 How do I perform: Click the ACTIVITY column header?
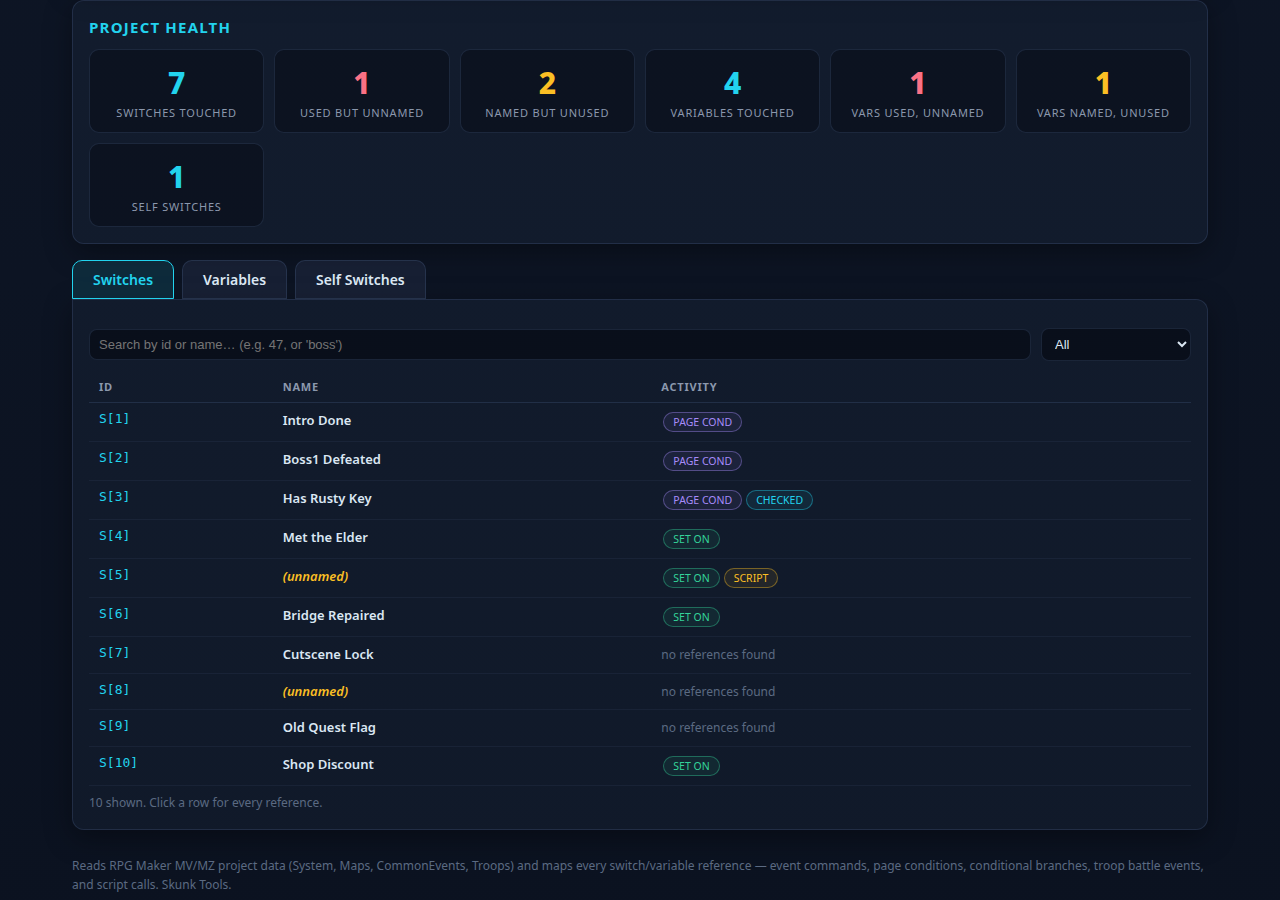(x=689, y=387)
